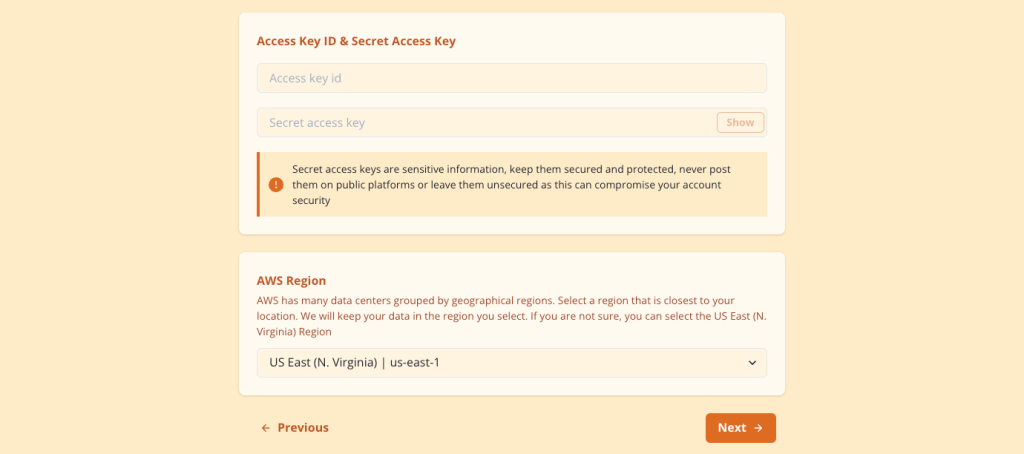
Task: Click the word 'Next' on orange button
Action: coord(732,428)
